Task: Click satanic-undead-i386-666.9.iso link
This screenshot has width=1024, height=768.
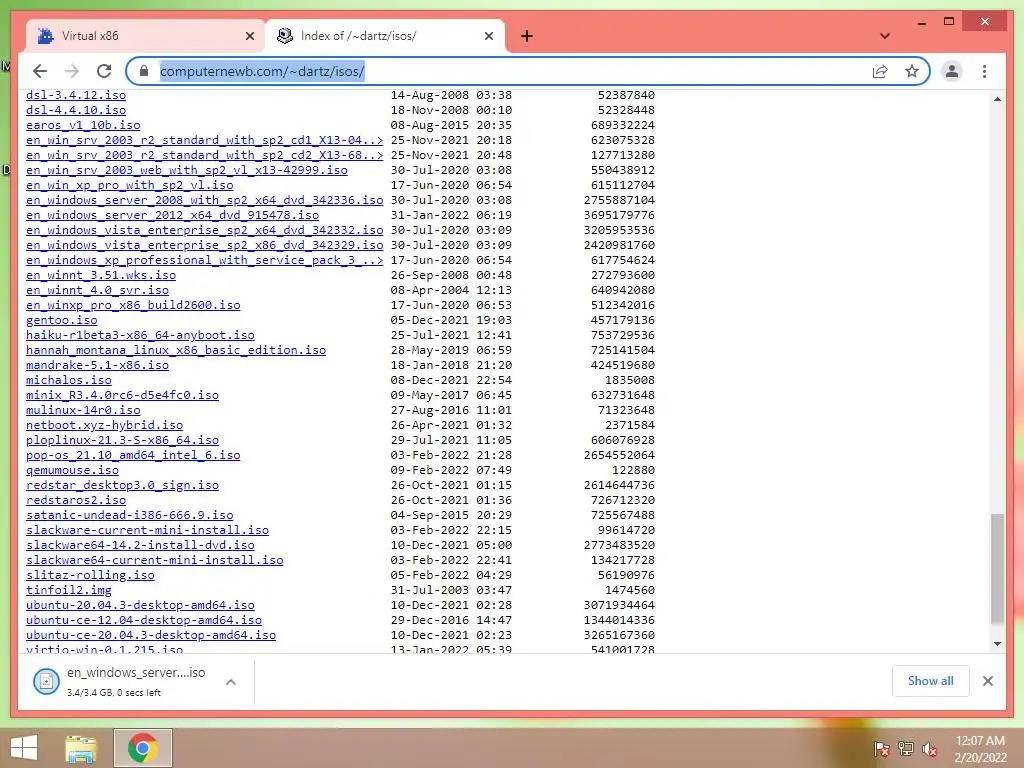Action: pyautogui.click(x=129, y=516)
